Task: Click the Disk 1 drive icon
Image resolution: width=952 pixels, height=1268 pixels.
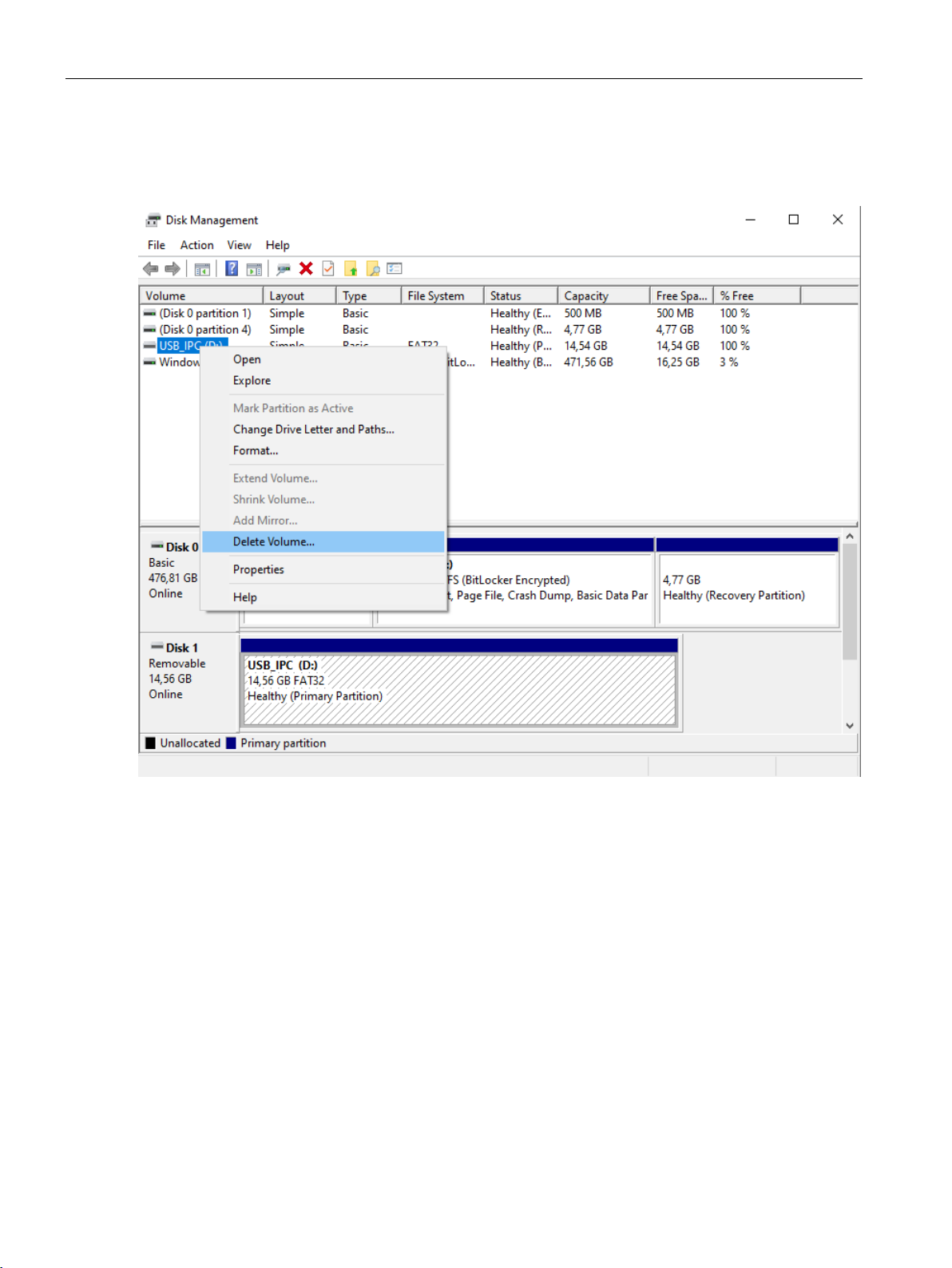Action: click(157, 647)
